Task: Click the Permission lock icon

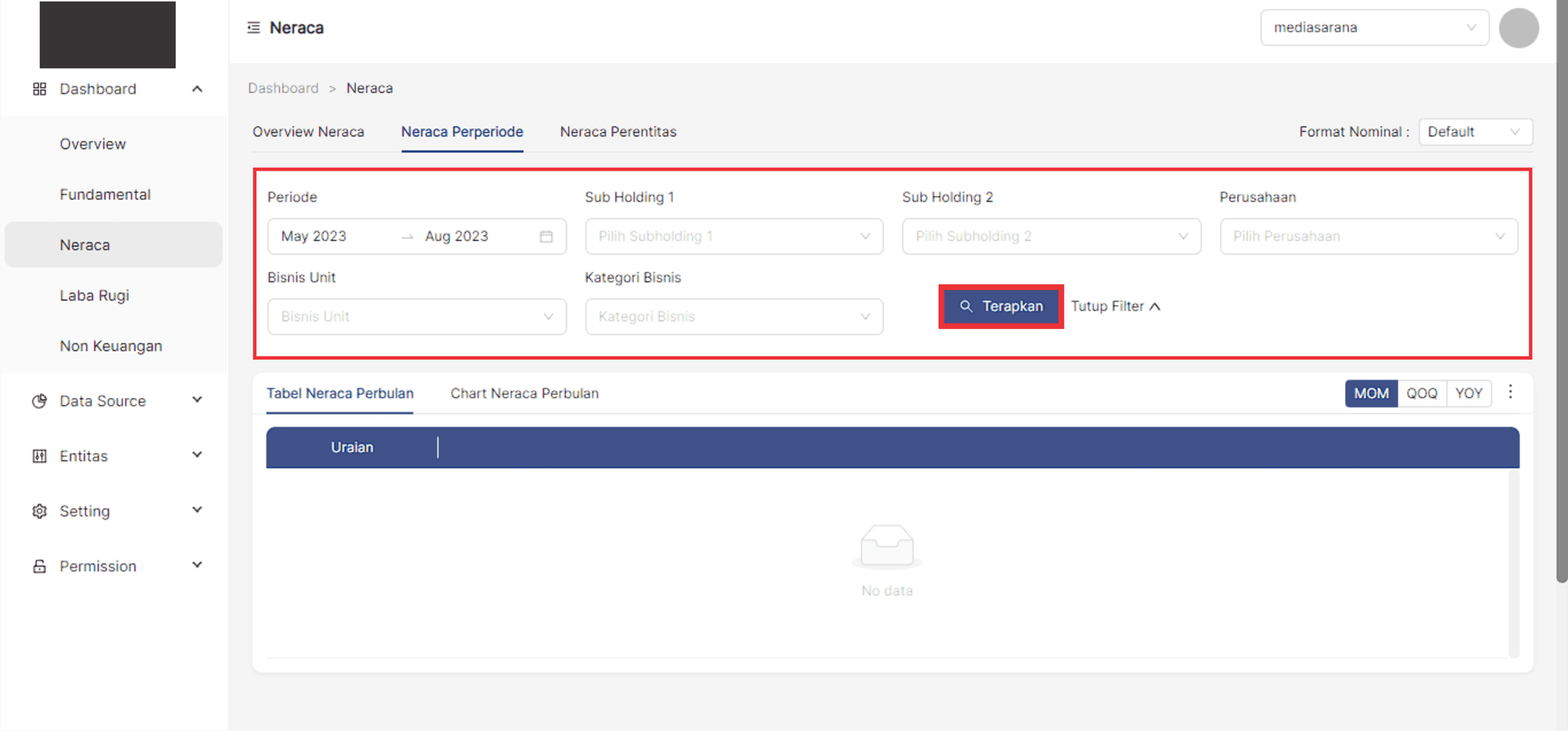Action: tap(39, 566)
